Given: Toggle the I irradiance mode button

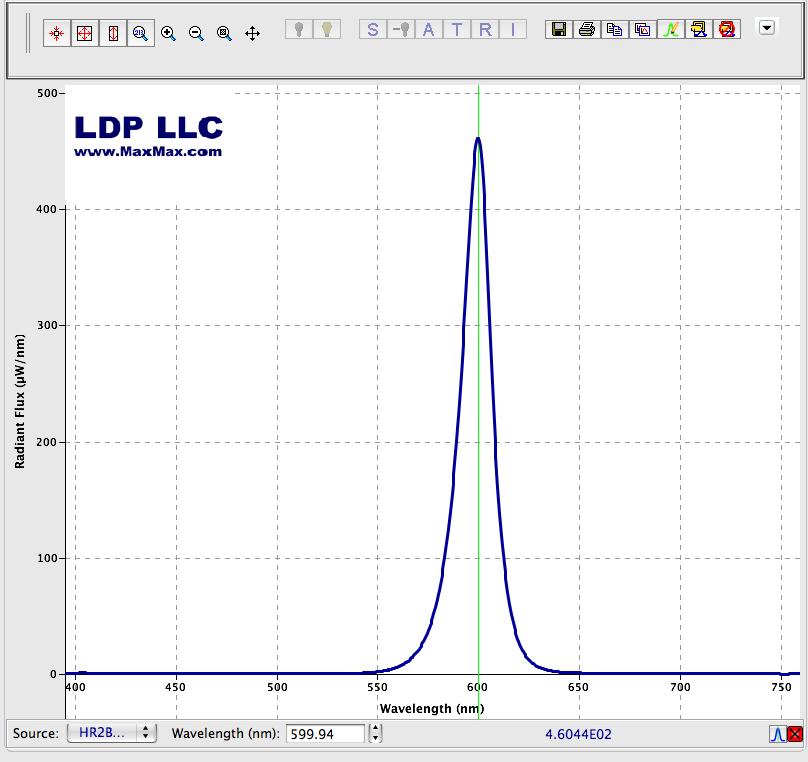Looking at the screenshot, I should 513,29.
